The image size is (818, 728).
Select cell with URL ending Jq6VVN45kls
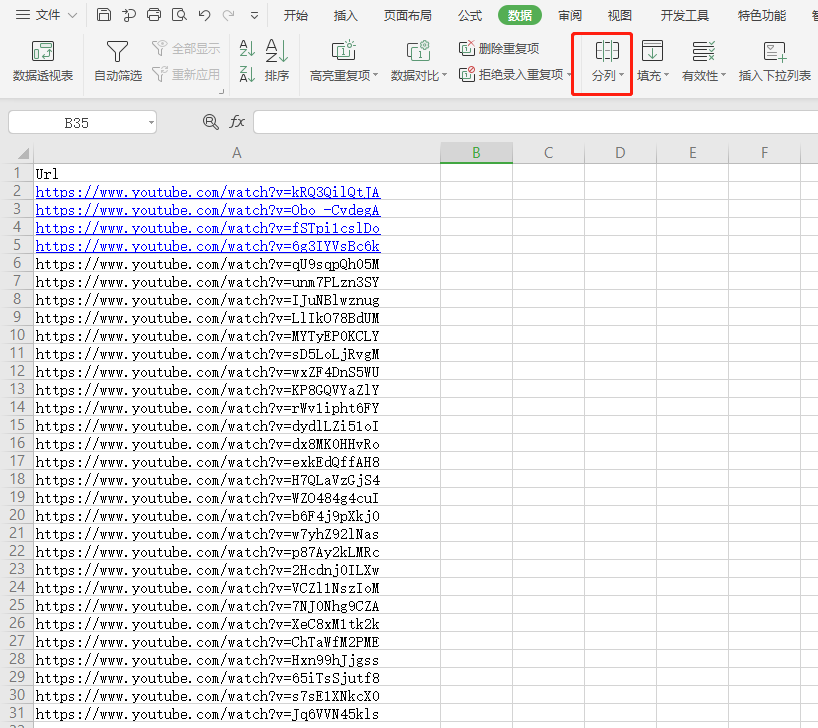(x=237, y=714)
